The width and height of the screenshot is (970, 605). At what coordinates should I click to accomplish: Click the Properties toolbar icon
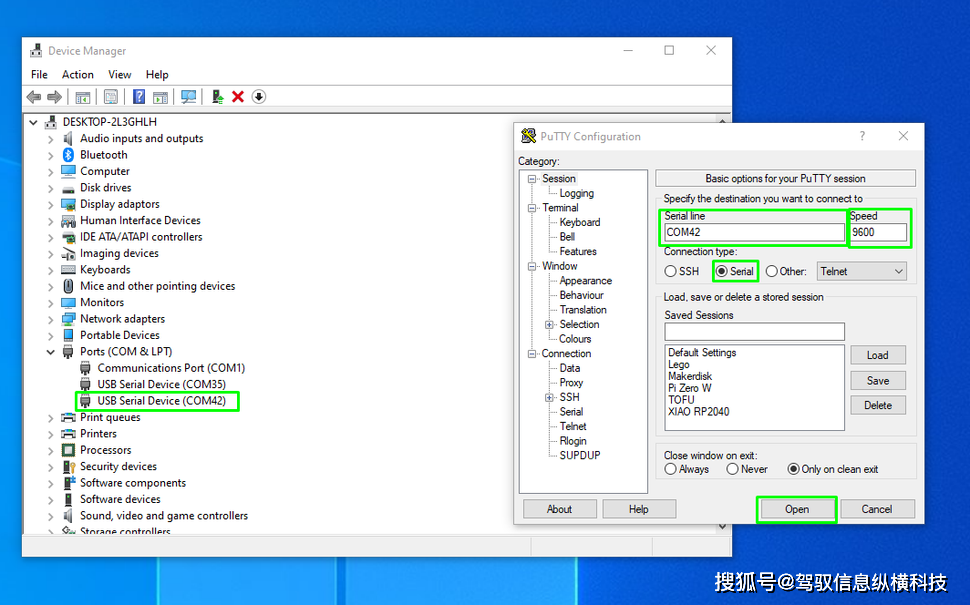pos(111,97)
